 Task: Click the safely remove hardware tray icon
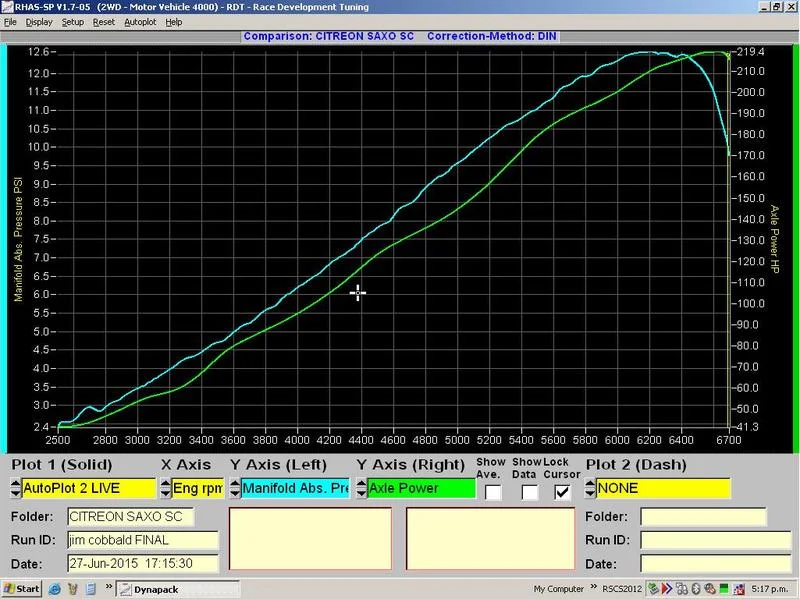pos(654,588)
